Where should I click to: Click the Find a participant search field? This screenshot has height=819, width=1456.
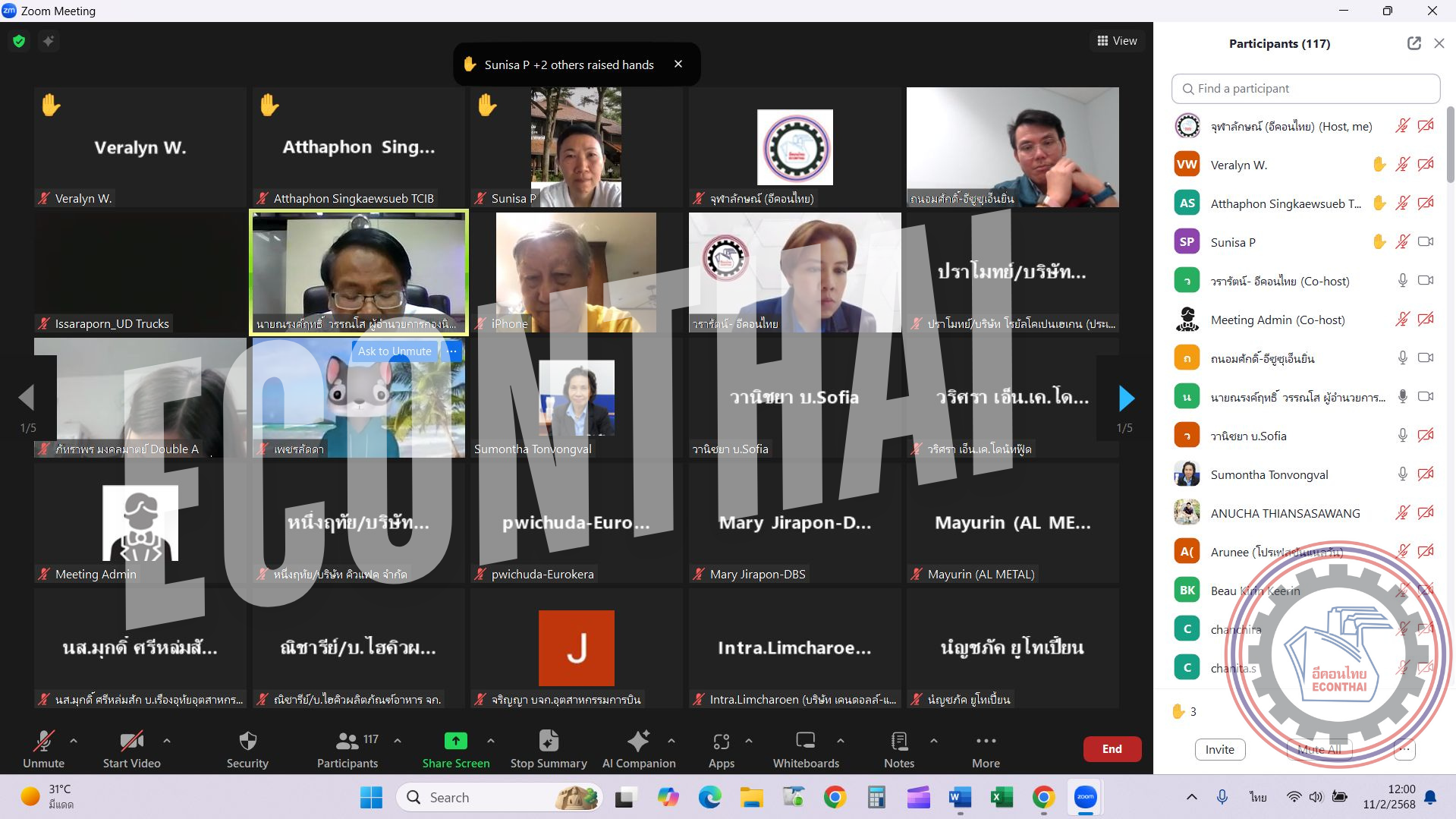click(1305, 89)
